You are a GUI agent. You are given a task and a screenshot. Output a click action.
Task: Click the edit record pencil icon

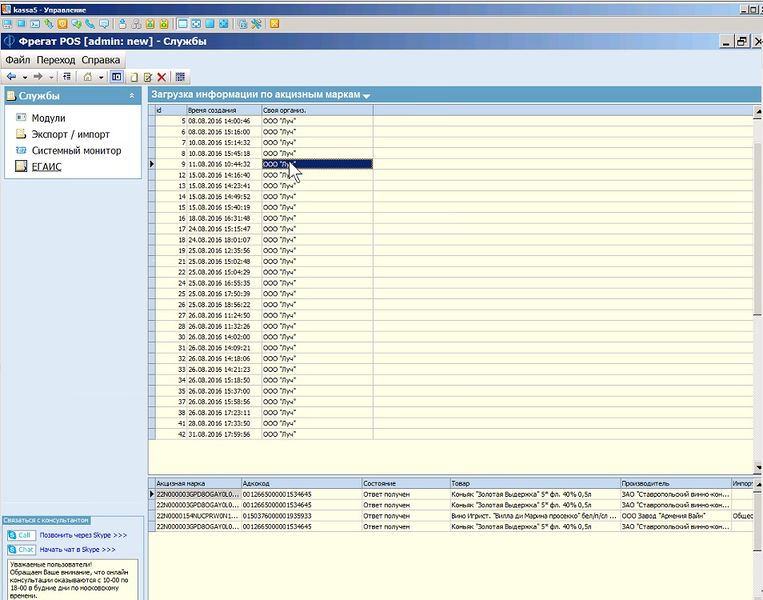(x=148, y=77)
